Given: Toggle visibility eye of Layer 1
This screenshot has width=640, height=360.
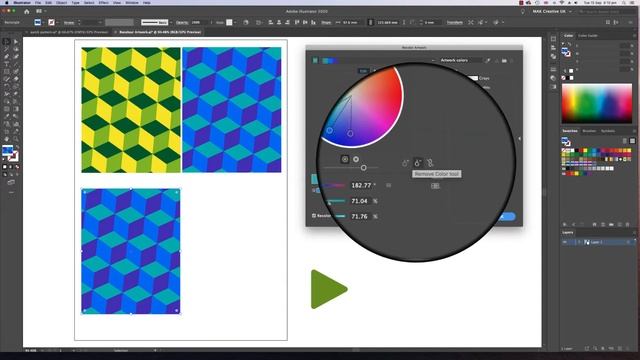Looking at the screenshot, I should click(x=565, y=242).
